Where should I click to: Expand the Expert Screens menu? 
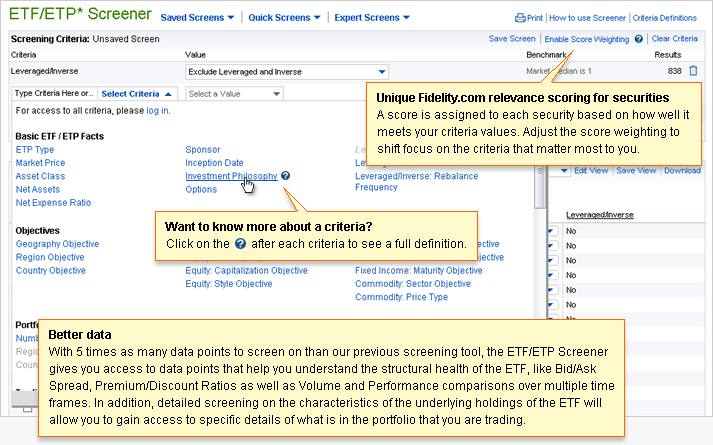coord(373,18)
